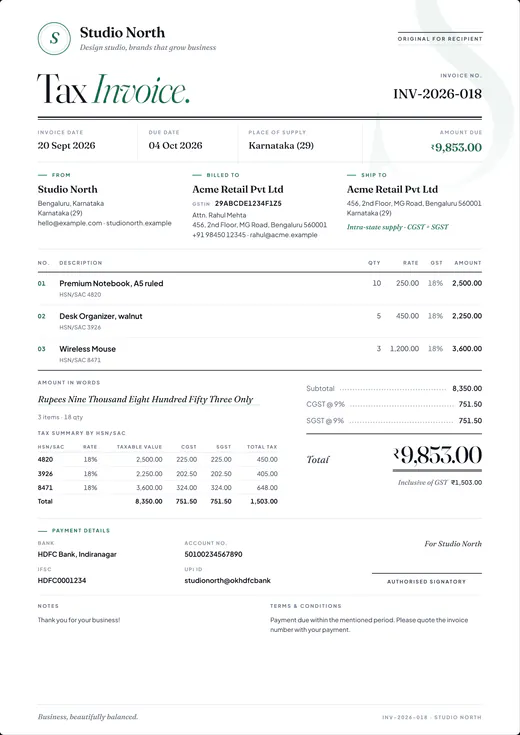Select UPI ID studionorth@okhdfcbank
Image resolution: width=520 pixels, height=735 pixels.
point(227,581)
